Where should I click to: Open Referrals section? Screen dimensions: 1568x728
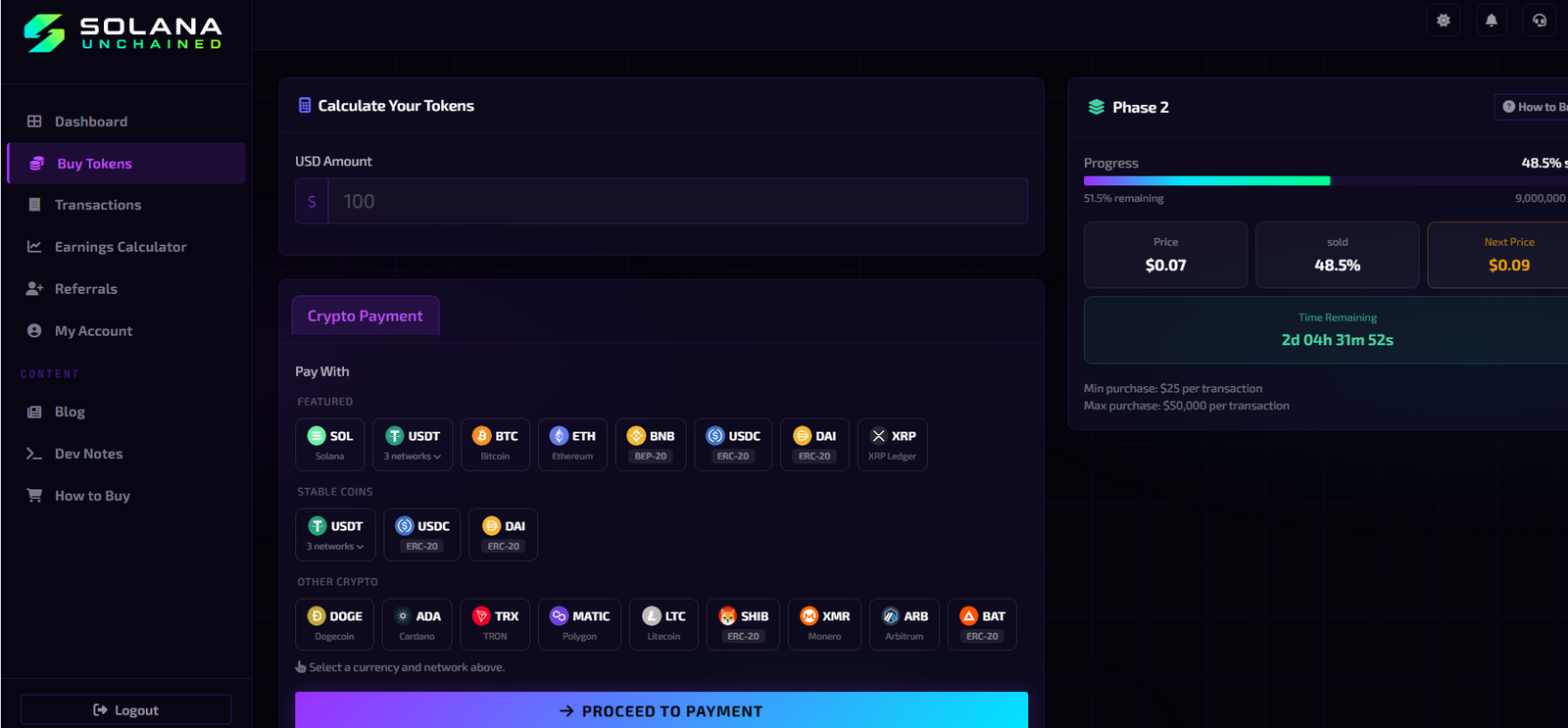coord(125,289)
